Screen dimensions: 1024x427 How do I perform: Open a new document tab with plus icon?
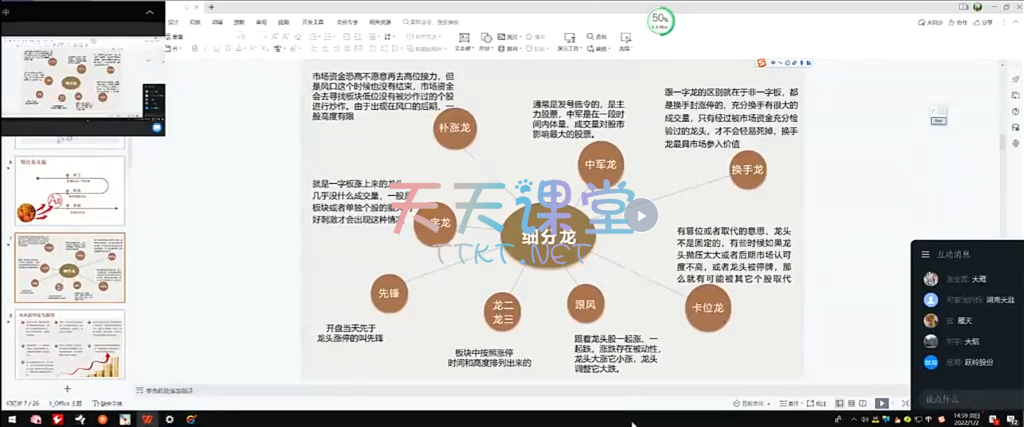tap(211, 7)
